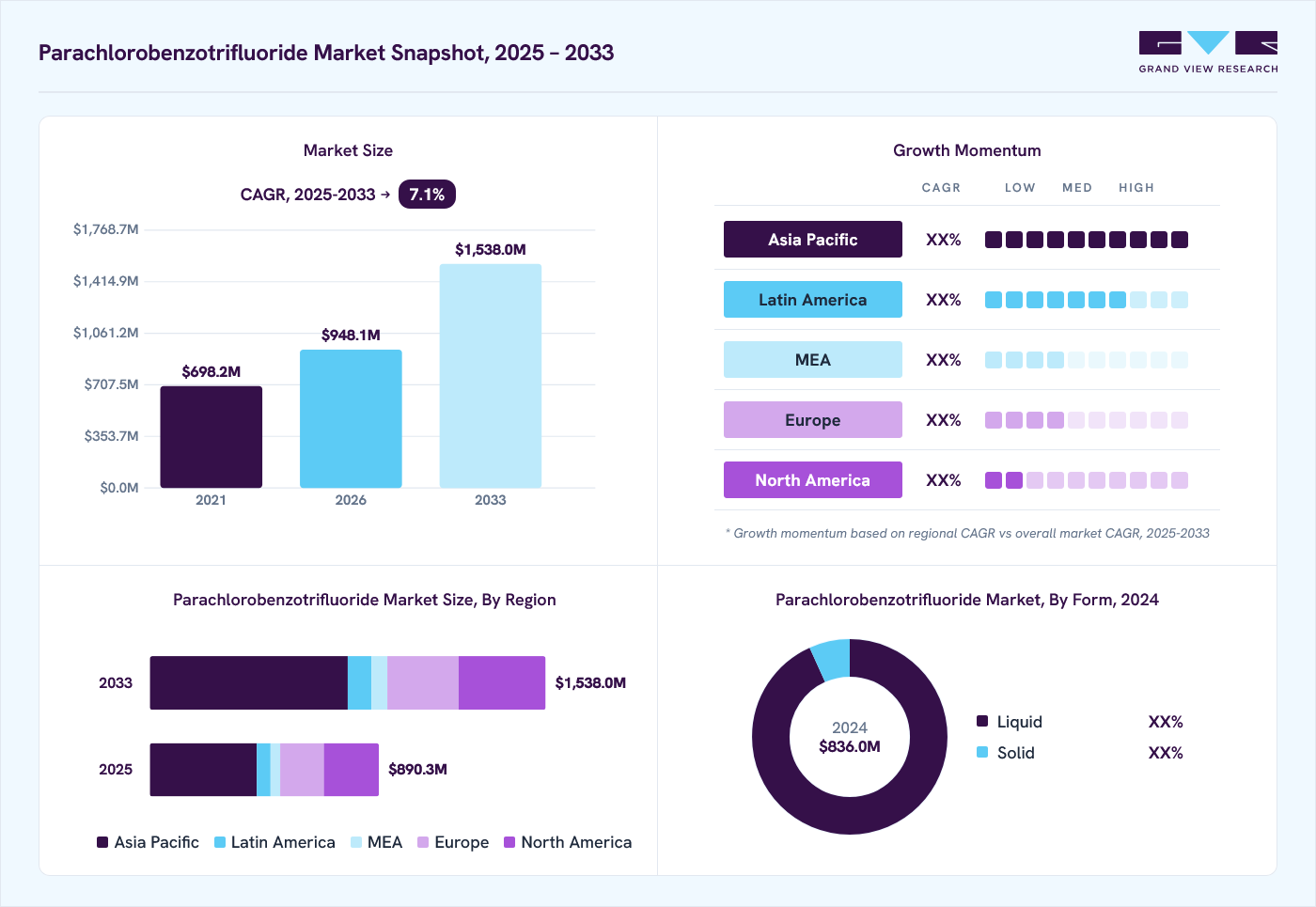Viewport: 1316px width, 907px height.
Task: Click the Growth Momentum heading
Action: [967, 150]
